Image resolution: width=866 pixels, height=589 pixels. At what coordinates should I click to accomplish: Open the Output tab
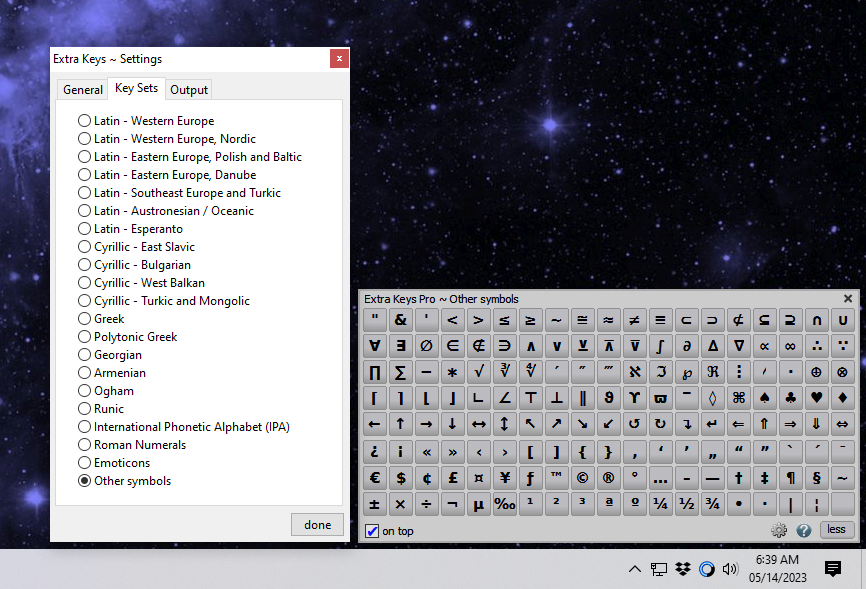point(189,90)
